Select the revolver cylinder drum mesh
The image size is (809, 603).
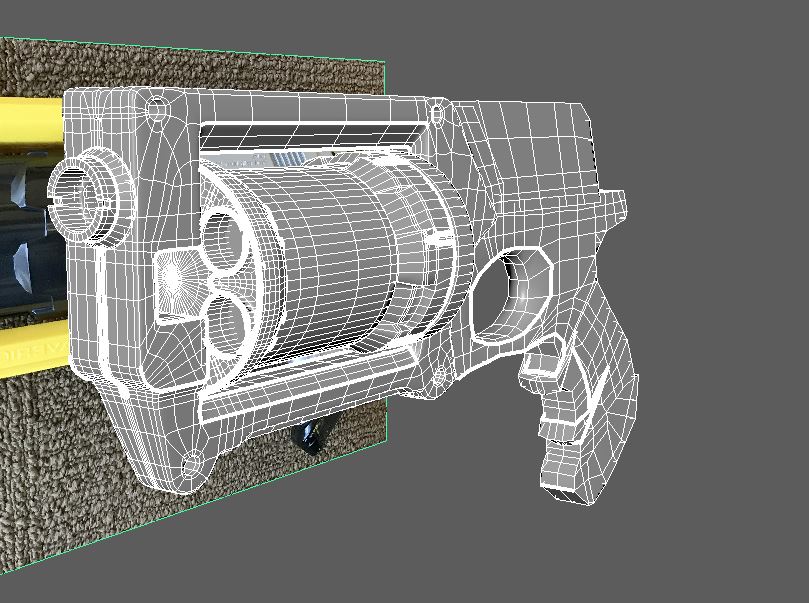(330, 258)
